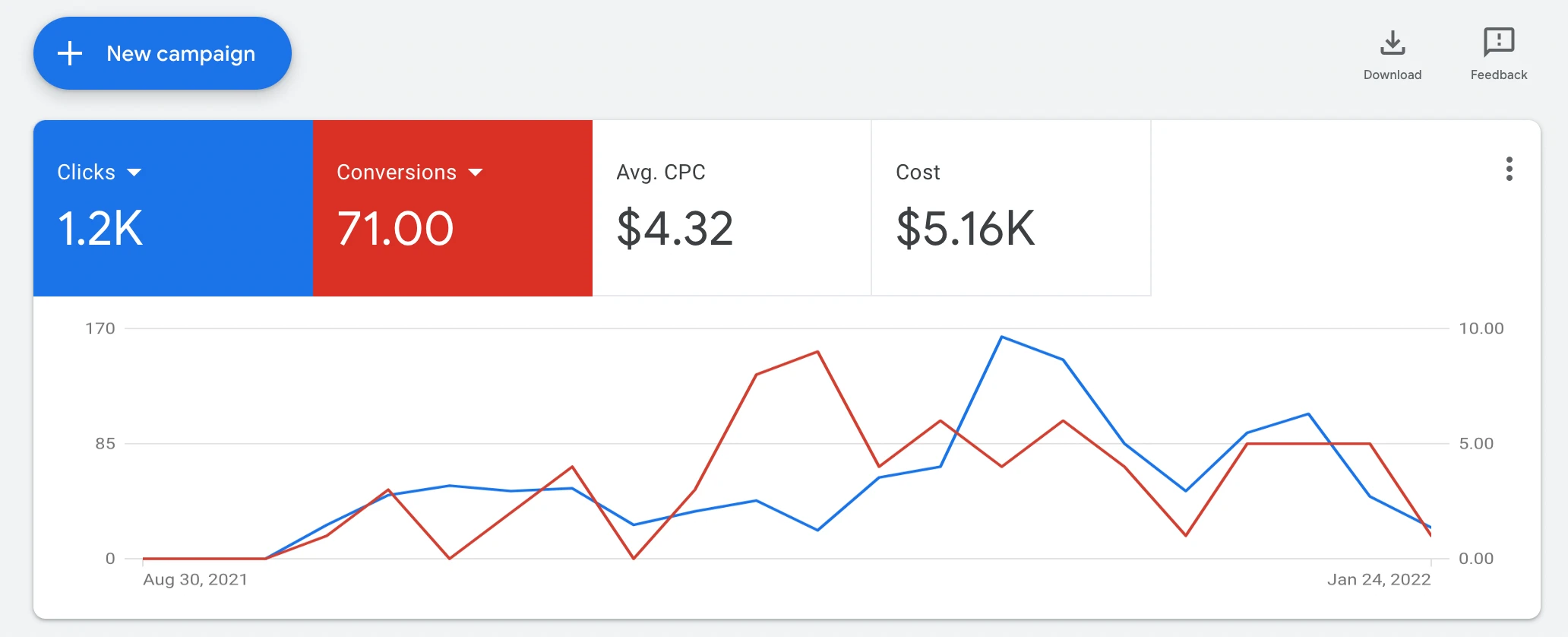This screenshot has height=637, width=1568.
Task: Click the Jan 24, 2022 end date label
Action: (1379, 579)
